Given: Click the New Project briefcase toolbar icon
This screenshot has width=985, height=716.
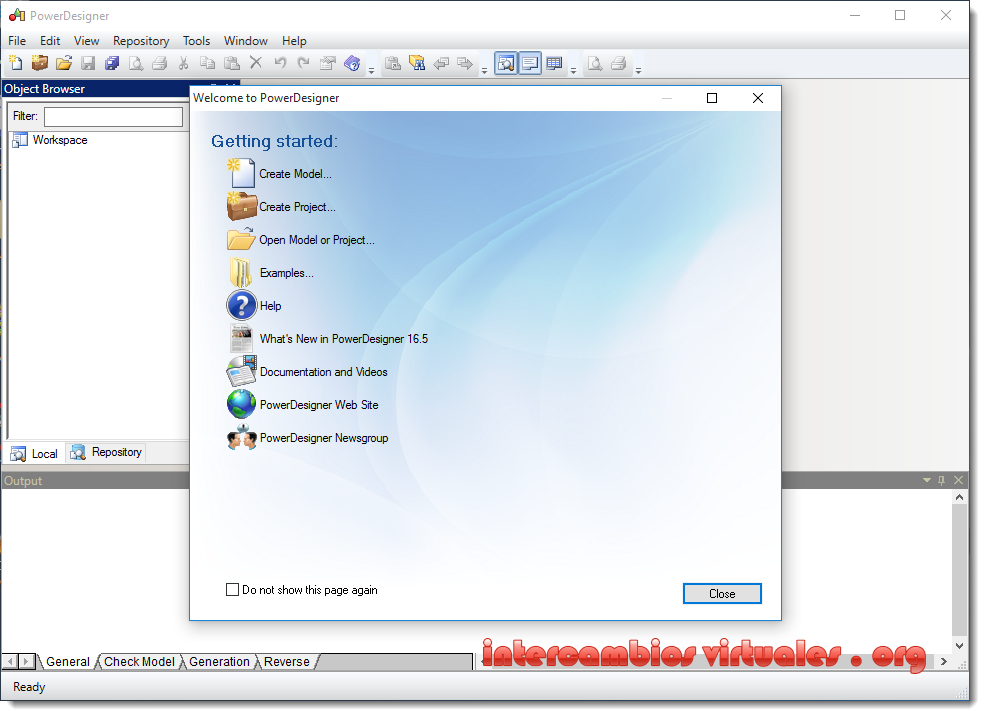Looking at the screenshot, I should (40, 63).
